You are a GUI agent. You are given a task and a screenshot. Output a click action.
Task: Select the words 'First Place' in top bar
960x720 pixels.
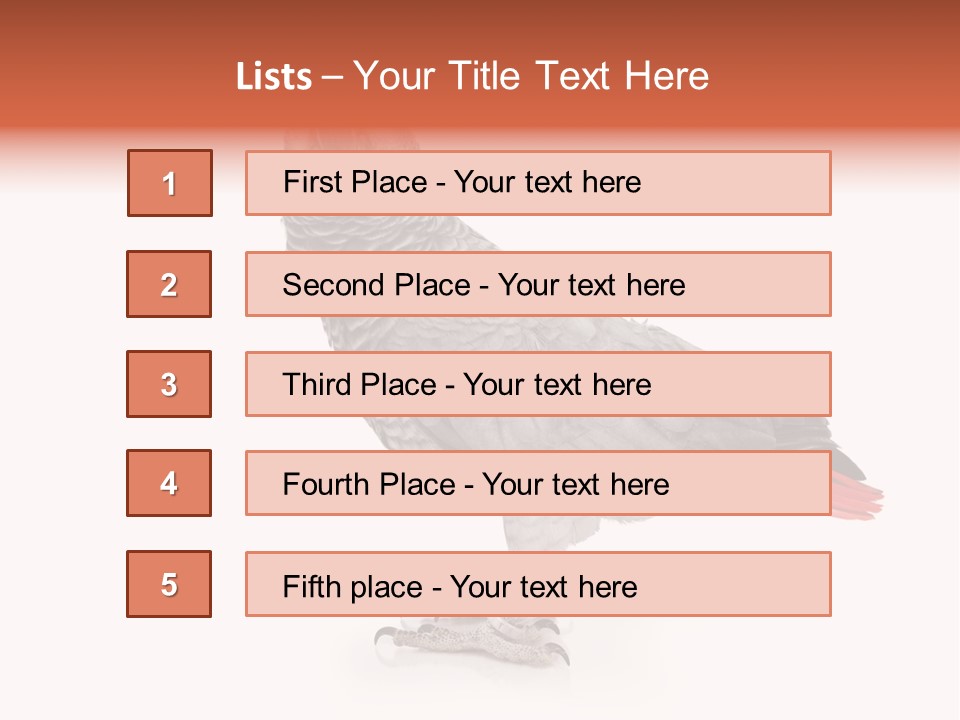(x=356, y=182)
